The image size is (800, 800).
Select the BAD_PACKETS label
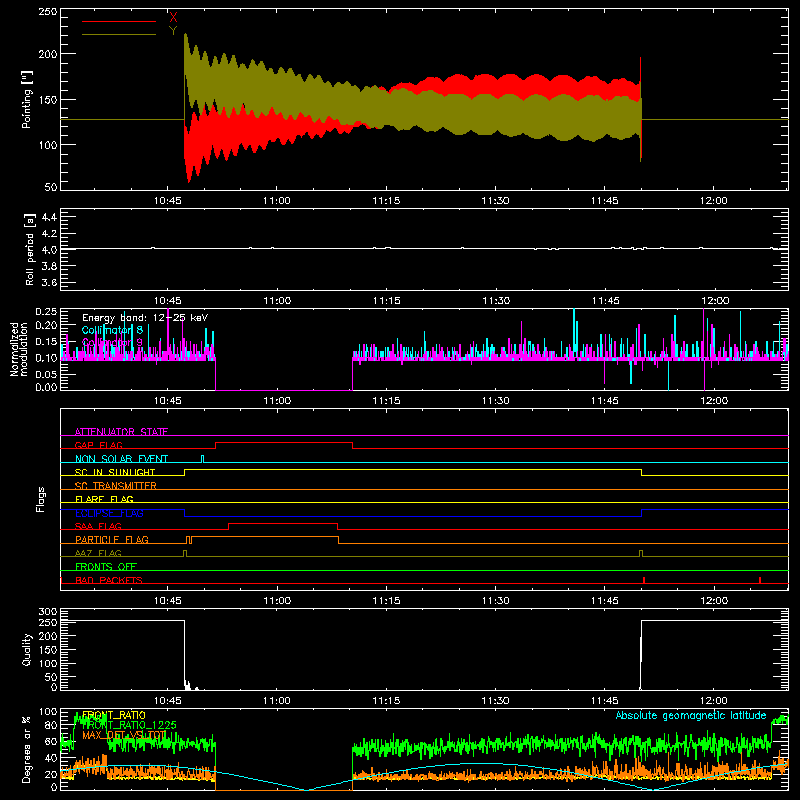109,580
